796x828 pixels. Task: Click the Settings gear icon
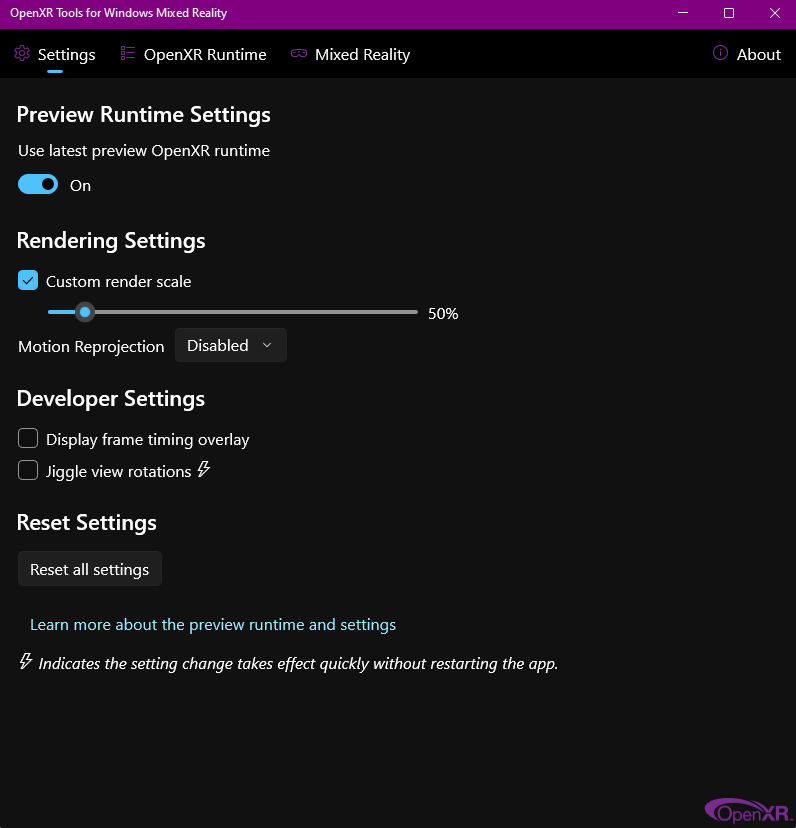tap(22, 53)
